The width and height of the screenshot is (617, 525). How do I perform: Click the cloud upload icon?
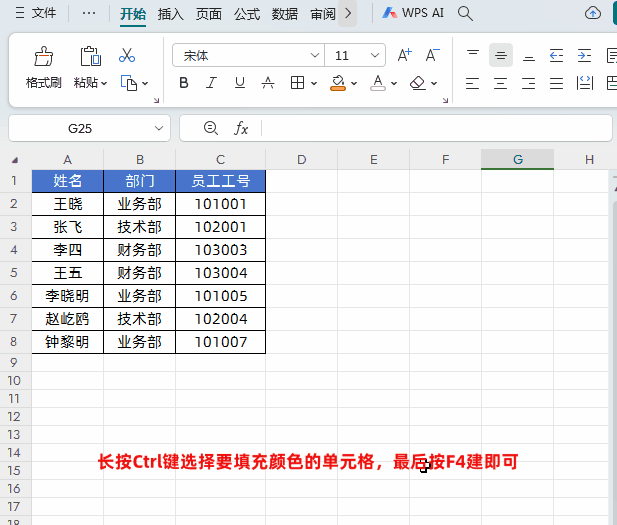(x=593, y=13)
